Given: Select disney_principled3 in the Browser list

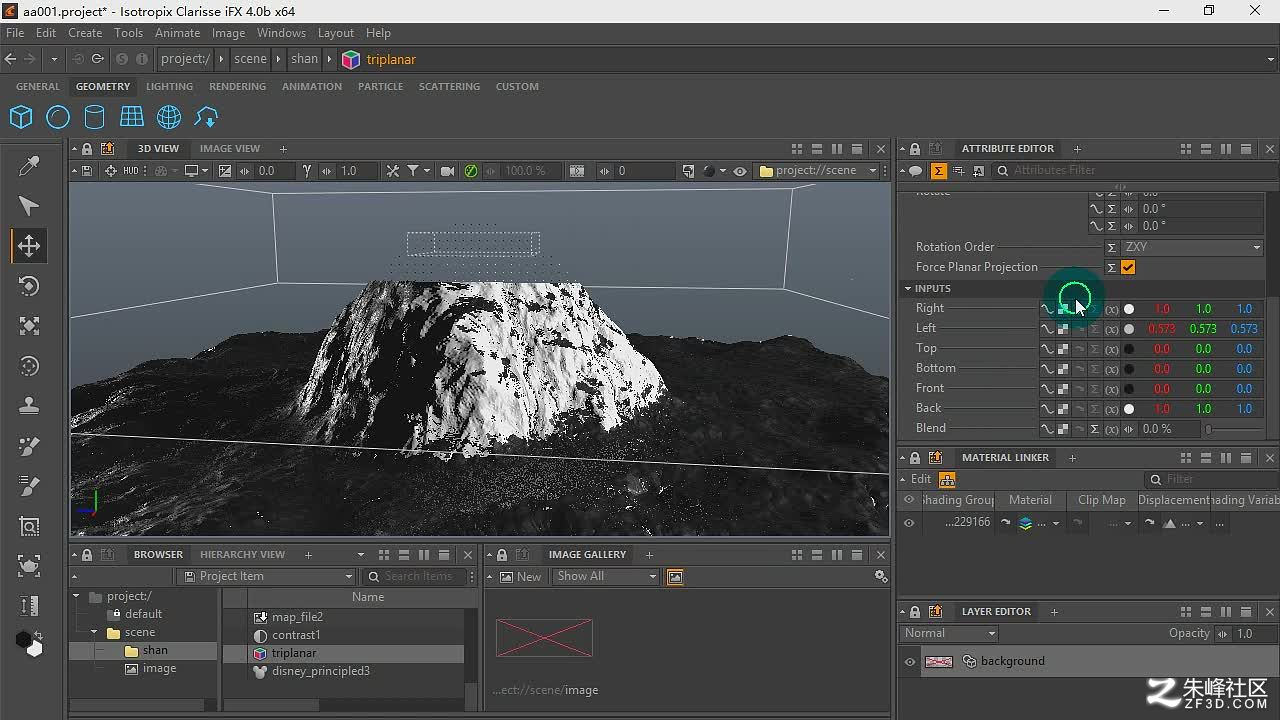Looking at the screenshot, I should [320, 671].
